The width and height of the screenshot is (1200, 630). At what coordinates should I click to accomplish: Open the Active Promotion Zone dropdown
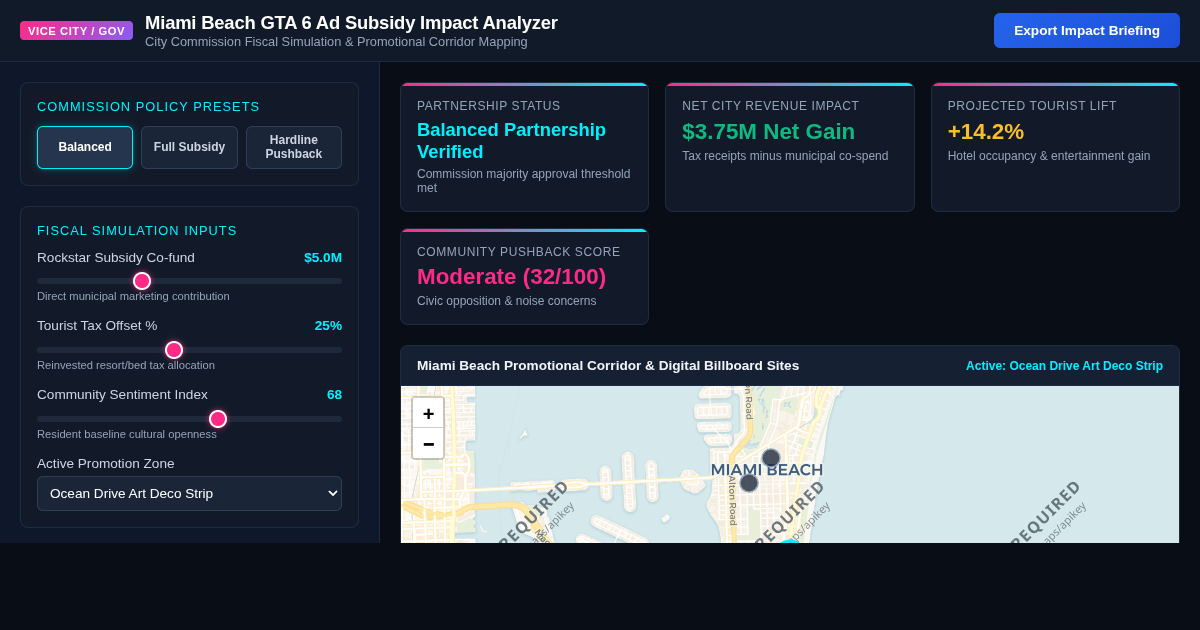[189, 493]
